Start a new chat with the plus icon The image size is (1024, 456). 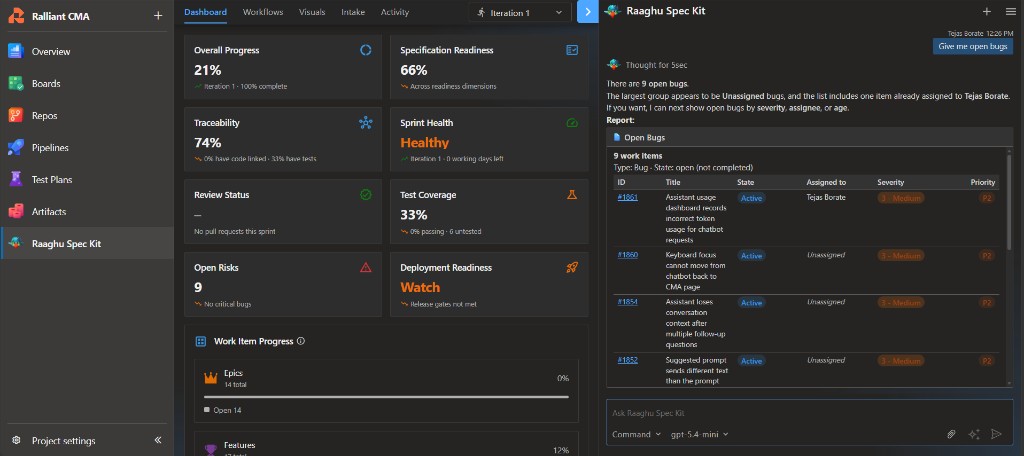[986, 11]
